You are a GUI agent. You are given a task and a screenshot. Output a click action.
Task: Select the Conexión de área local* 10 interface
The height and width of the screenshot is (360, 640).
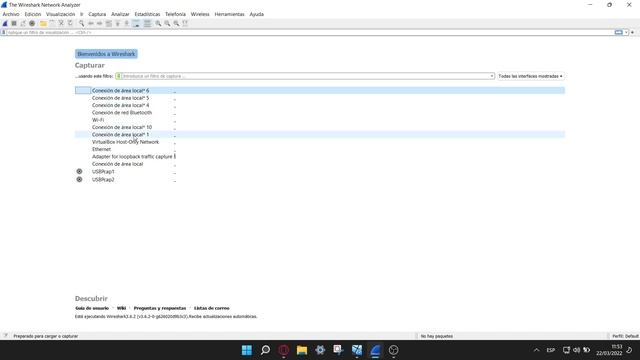[x=320, y=127]
